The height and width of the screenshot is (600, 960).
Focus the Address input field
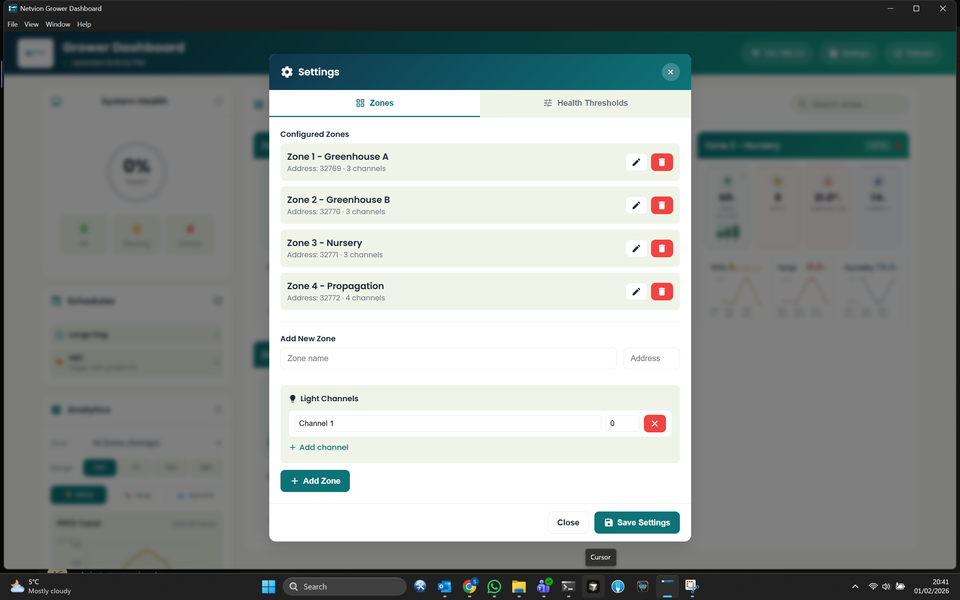[x=651, y=358]
